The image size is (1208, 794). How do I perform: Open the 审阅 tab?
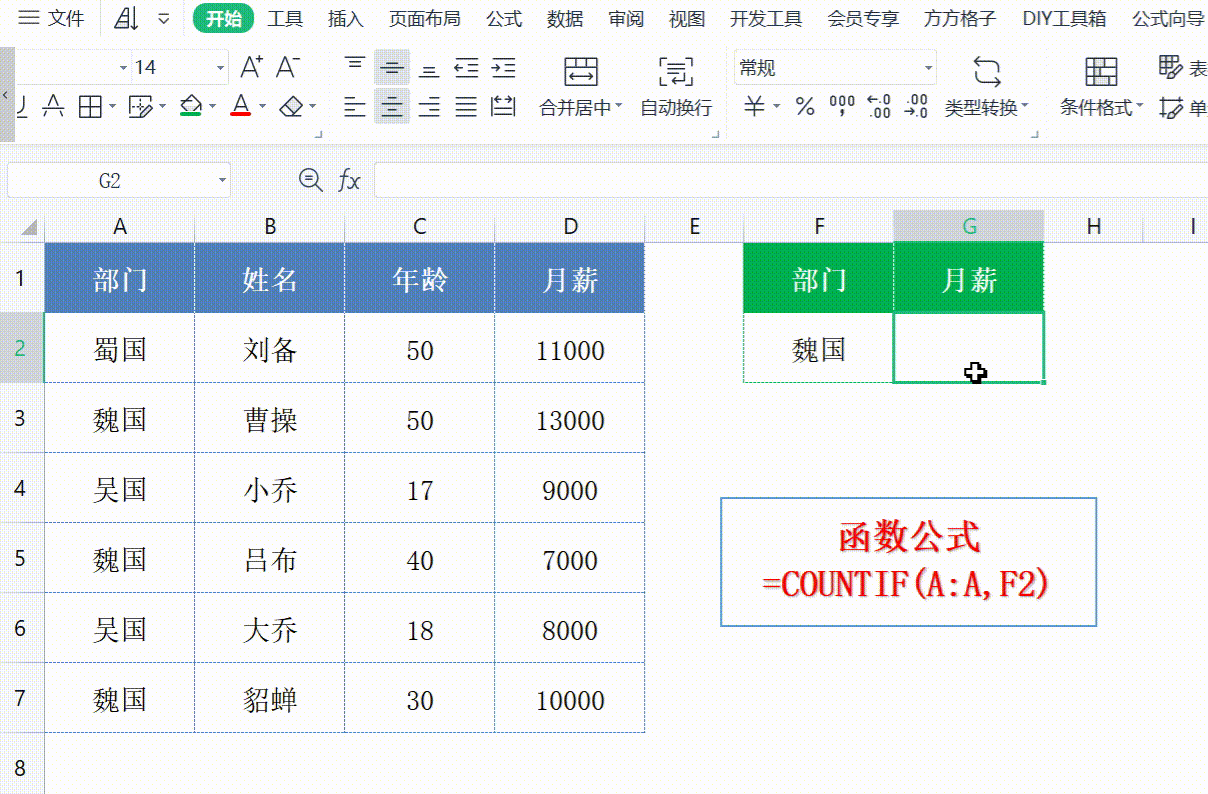[626, 18]
